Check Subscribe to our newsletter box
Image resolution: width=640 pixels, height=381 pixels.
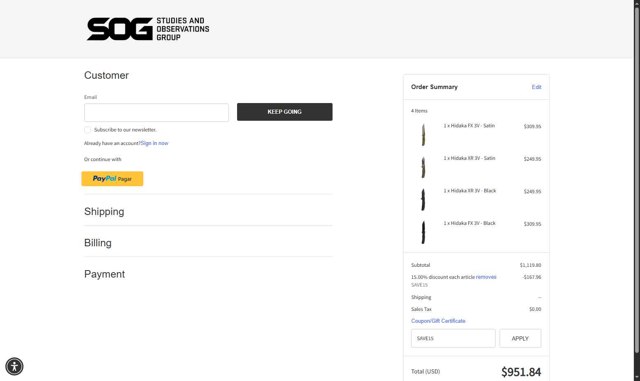87,130
